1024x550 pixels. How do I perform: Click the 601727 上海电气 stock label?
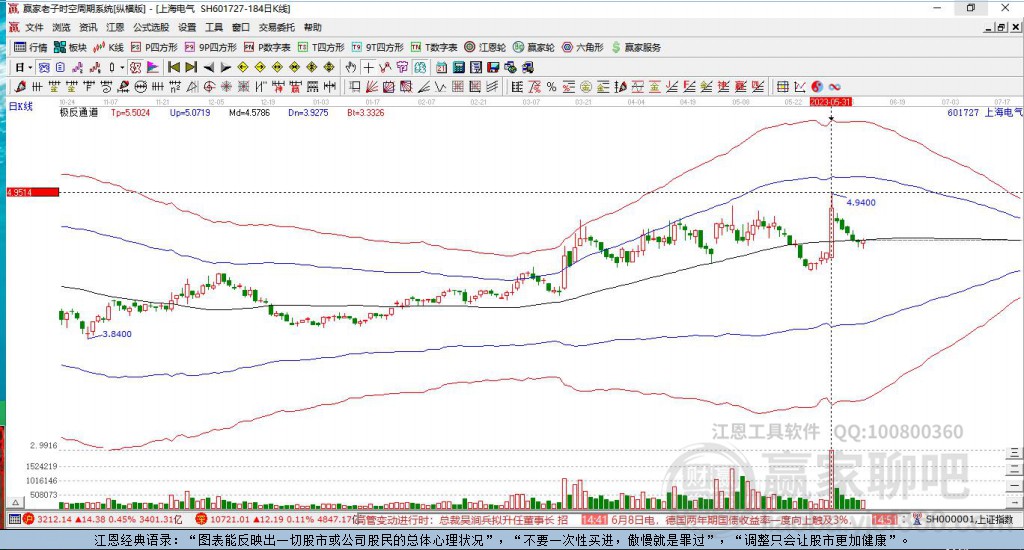click(985, 112)
